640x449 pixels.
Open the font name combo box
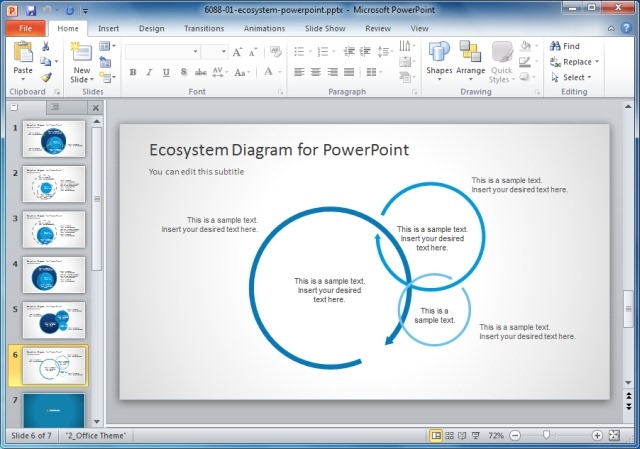pyautogui.click(x=162, y=52)
